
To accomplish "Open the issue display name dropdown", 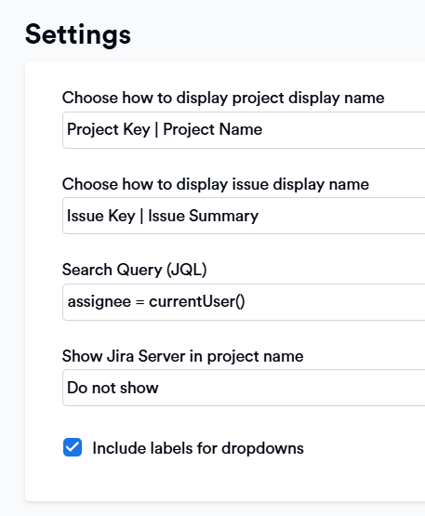I will click(x=244, y=216).
